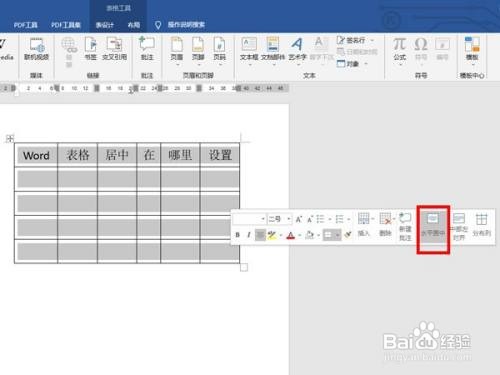The height and width of the screenshot is (375, 500).
Task: Open Document Parts (文档部件) icon
Action: click(x=273, y=50)
